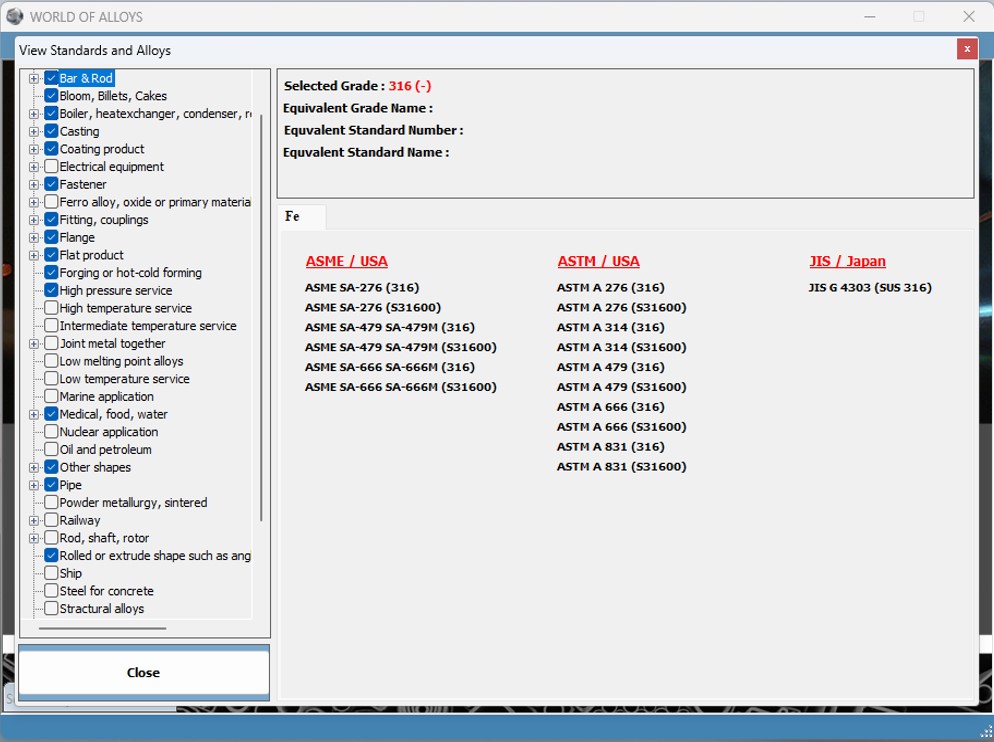Select JIS G 4303 (SUS 316) standard
Image resolution: width=994 pixels, height=742 pixels.
point(870,287)
